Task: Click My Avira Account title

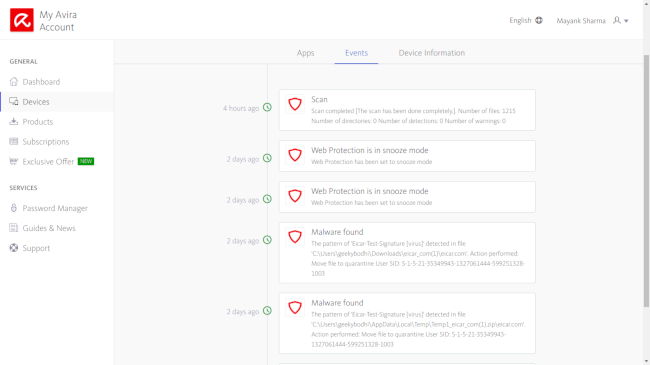Action: pos(58,21)
